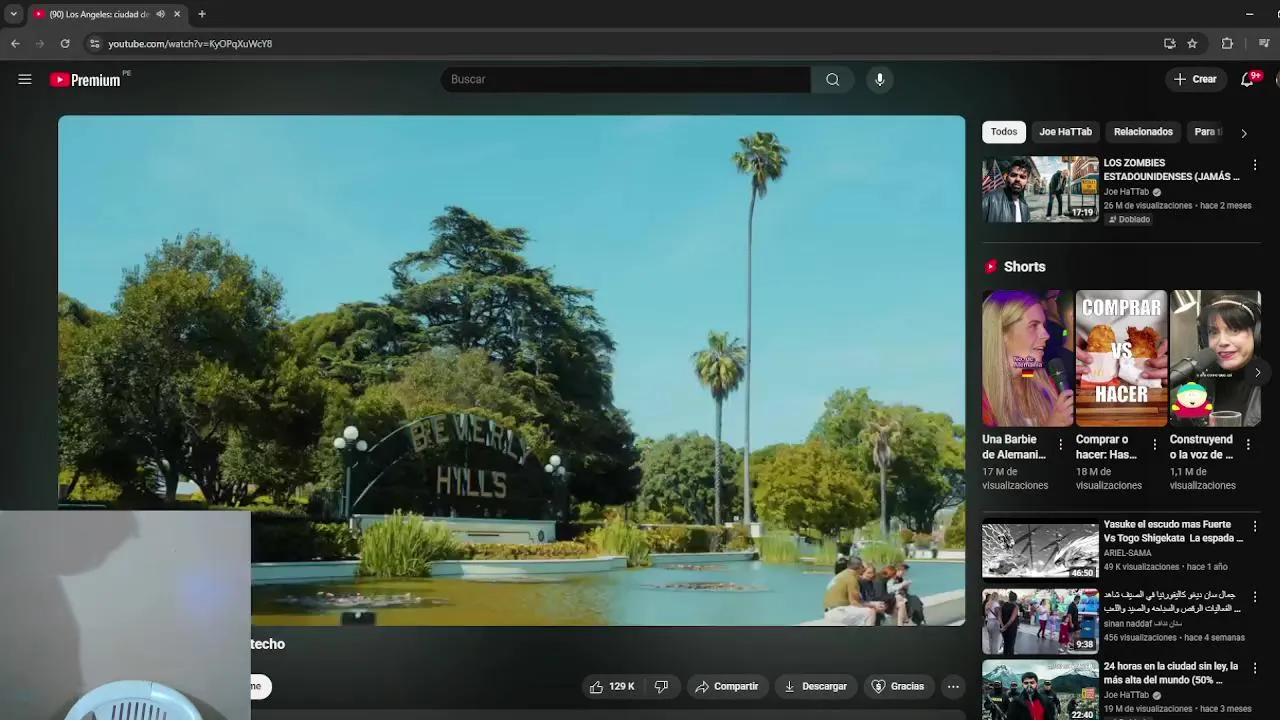Close the Los Angeles YouTube tab

[177, 14]
